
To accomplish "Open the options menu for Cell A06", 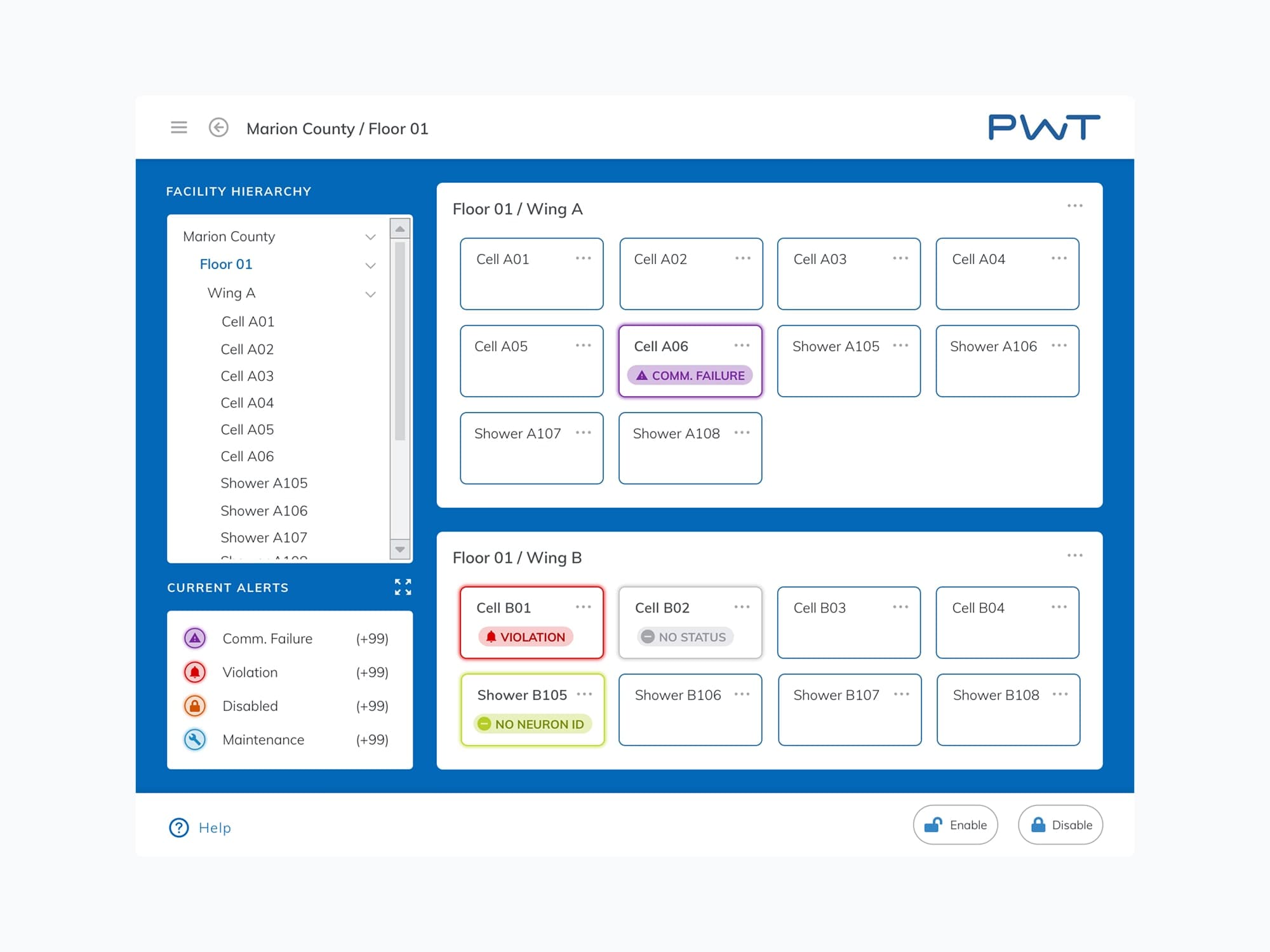I will tap(741, 345).
